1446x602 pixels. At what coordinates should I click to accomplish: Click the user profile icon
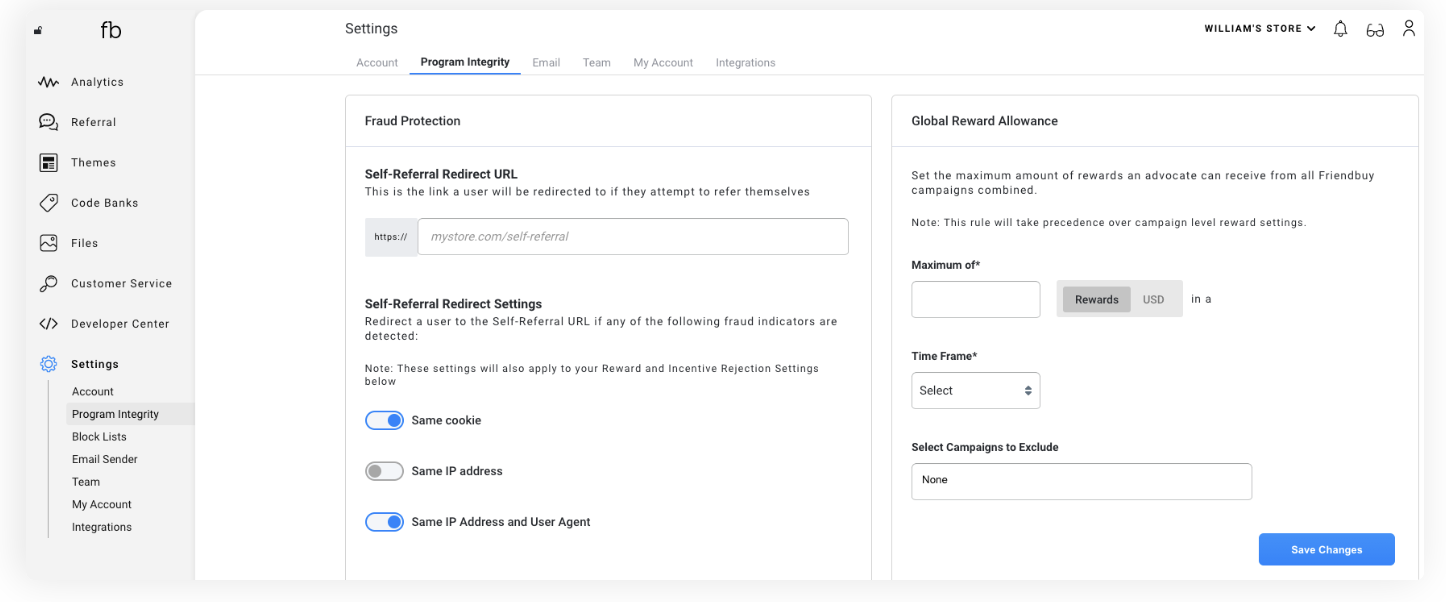1408,29
